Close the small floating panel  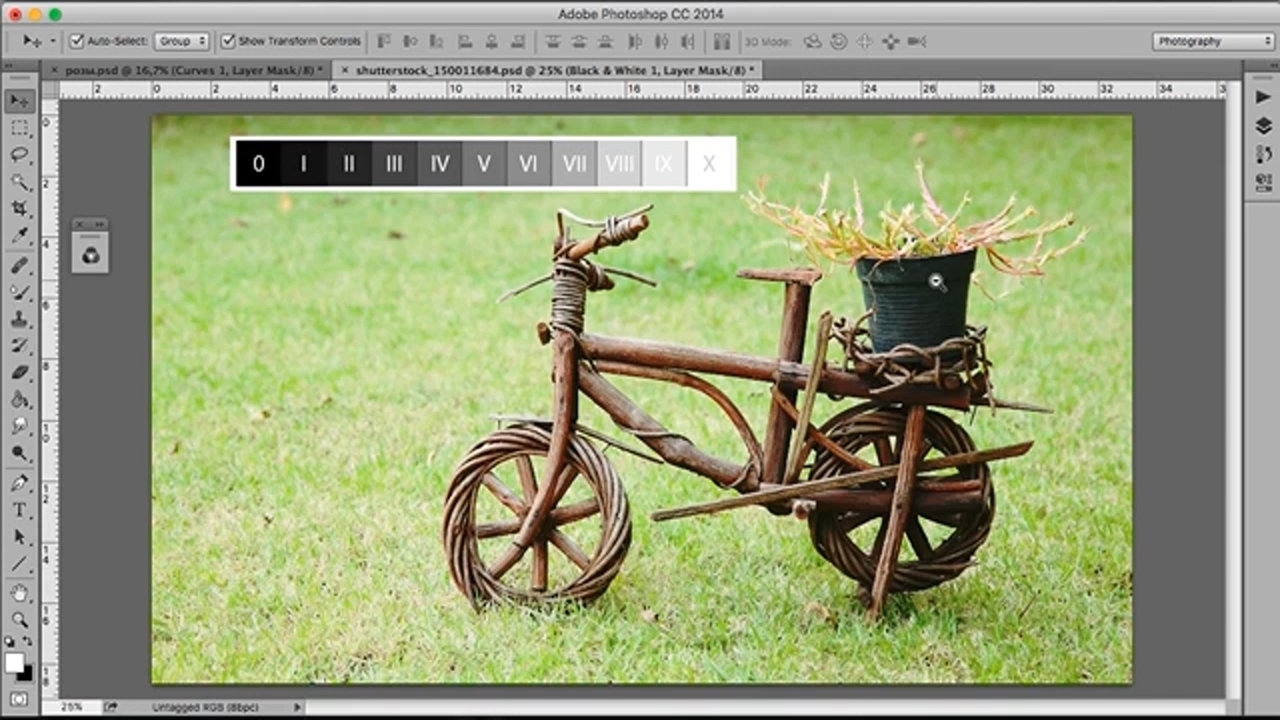[x=78, y=224]
